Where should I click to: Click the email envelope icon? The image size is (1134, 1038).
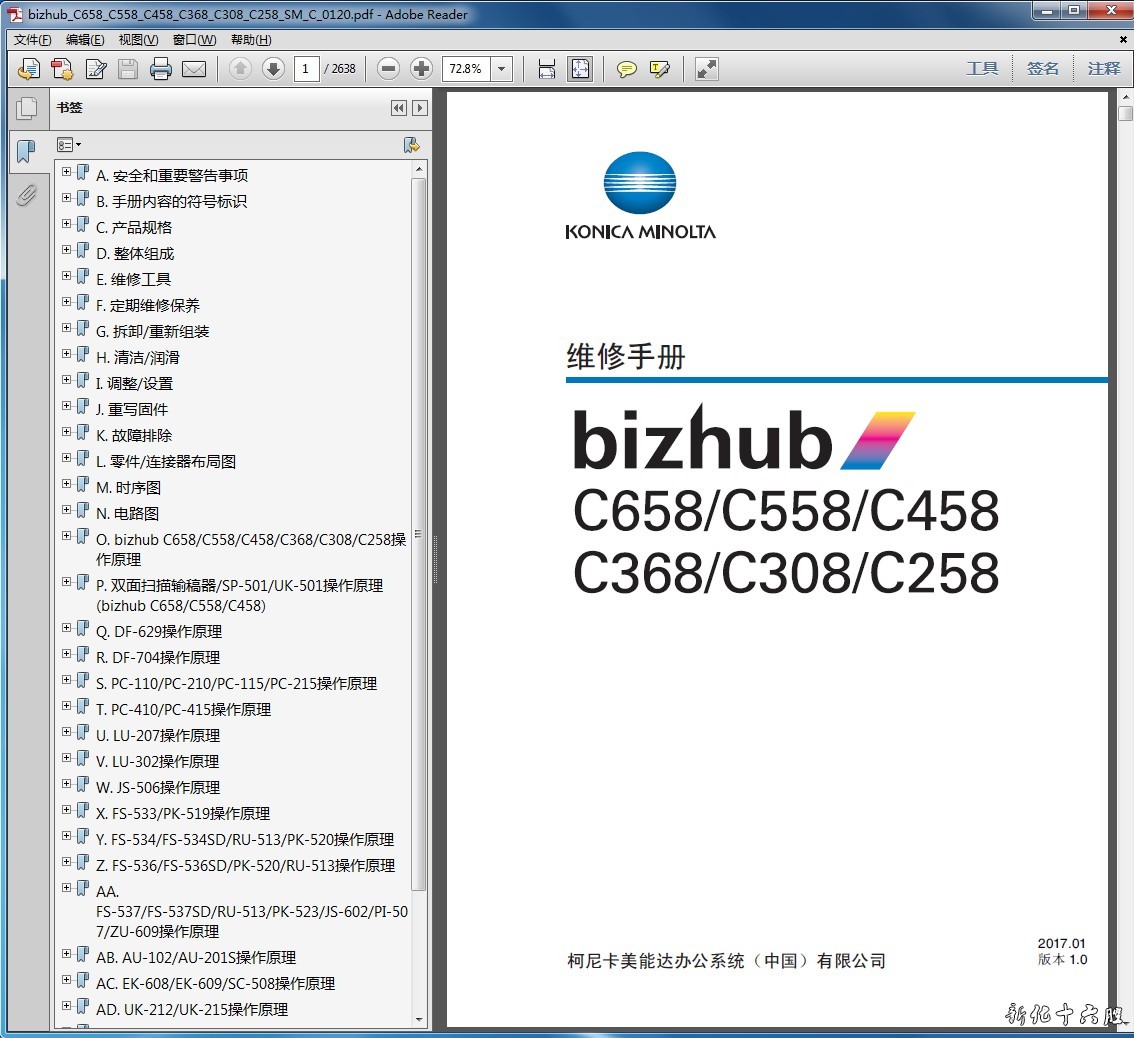[194, 69]
